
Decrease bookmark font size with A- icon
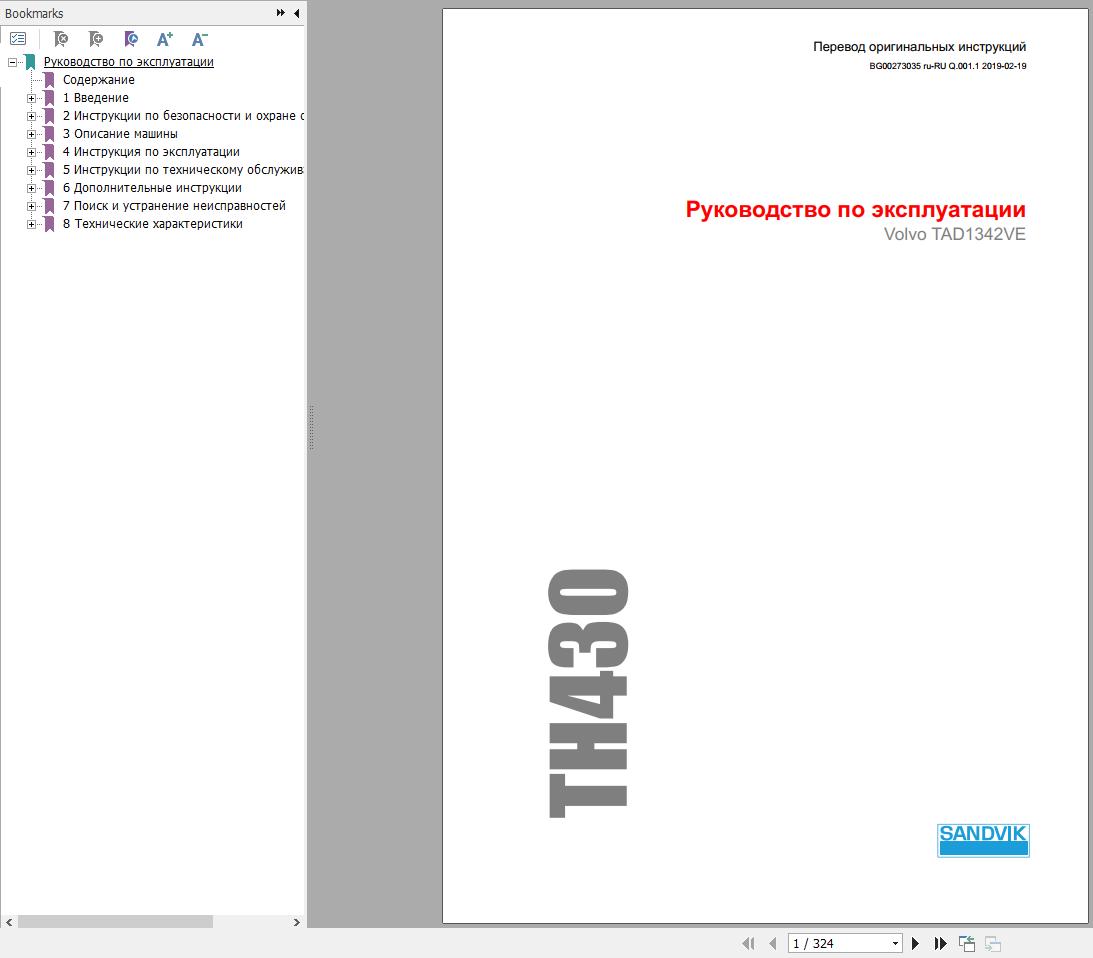click(x=200, y=39)
